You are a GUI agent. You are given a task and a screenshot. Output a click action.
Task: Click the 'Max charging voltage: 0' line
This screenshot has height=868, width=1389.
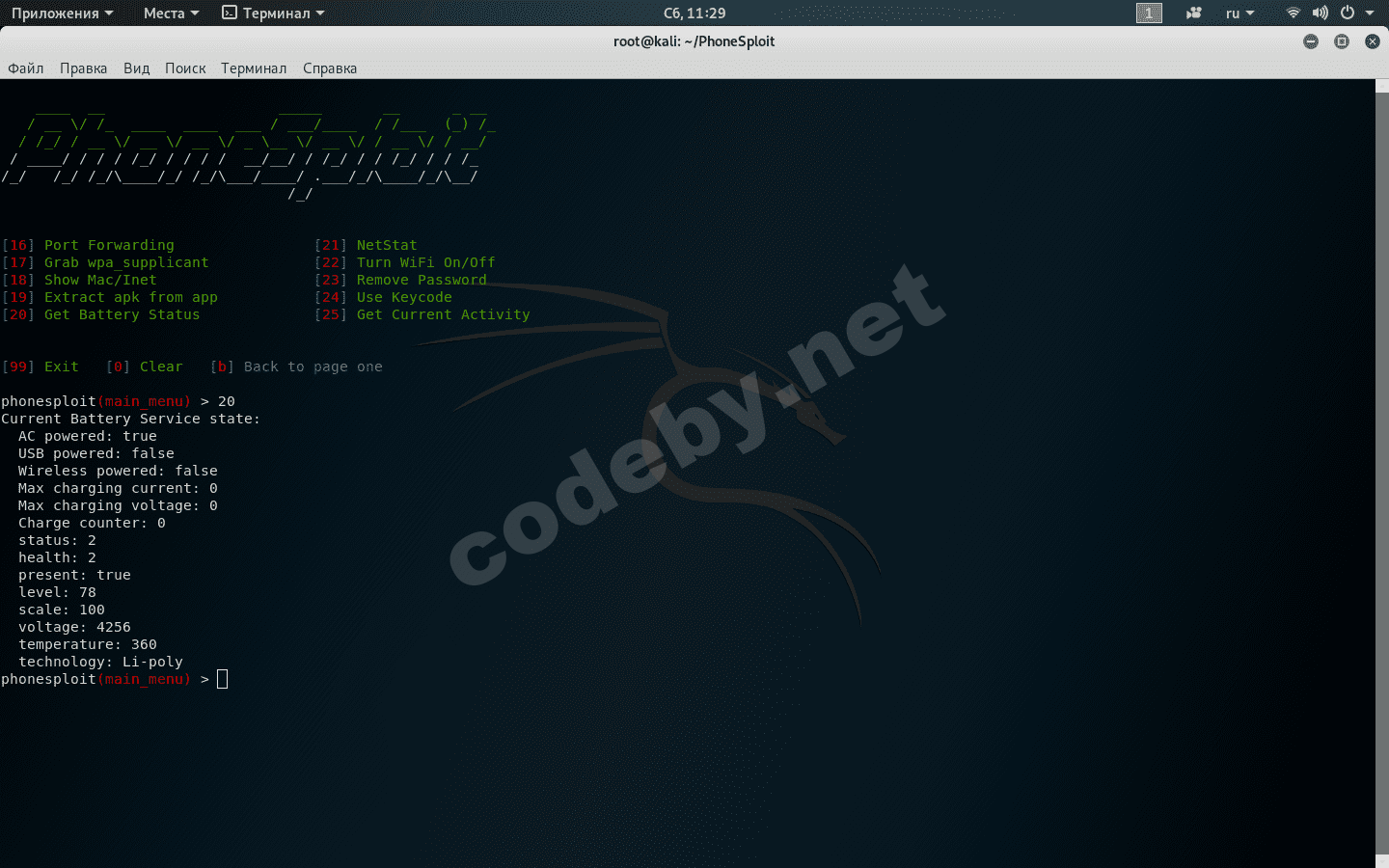coord(118,505)
